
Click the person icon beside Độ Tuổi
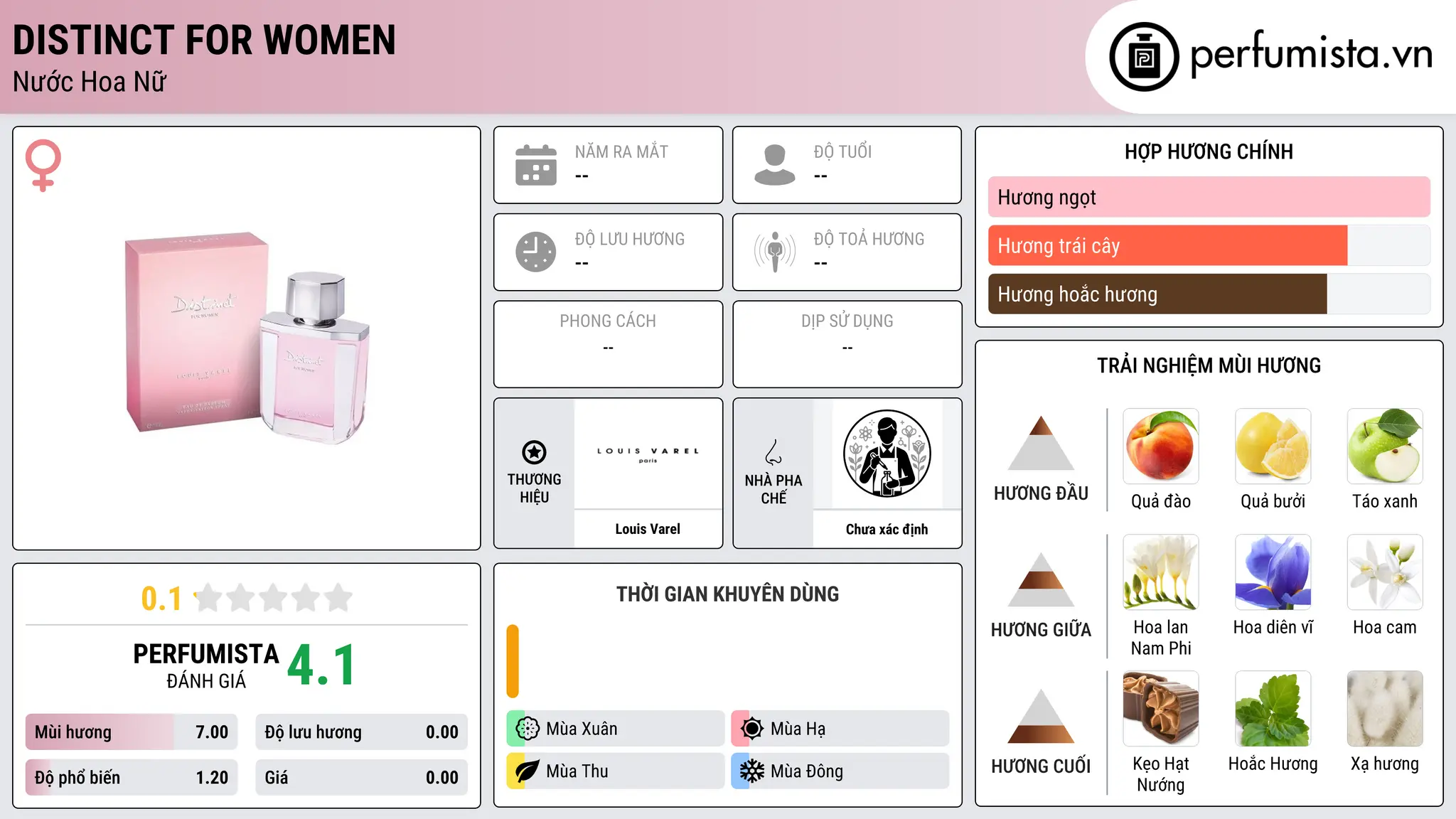775,165
